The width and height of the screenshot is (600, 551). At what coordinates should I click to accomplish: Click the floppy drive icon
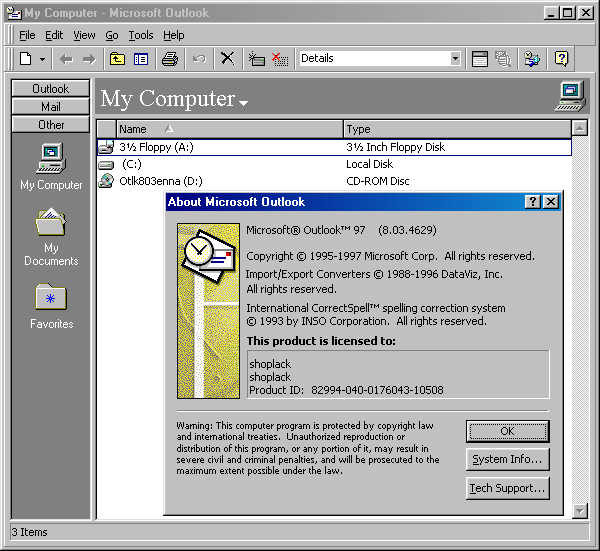pyautogui.click(x=106, y=147)
